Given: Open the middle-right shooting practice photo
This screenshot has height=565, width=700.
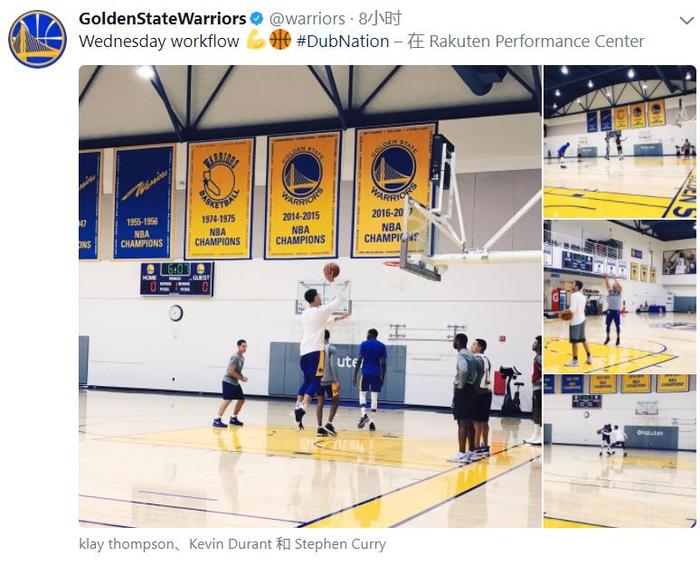Looking at the screenshot, I should point(620,296).
